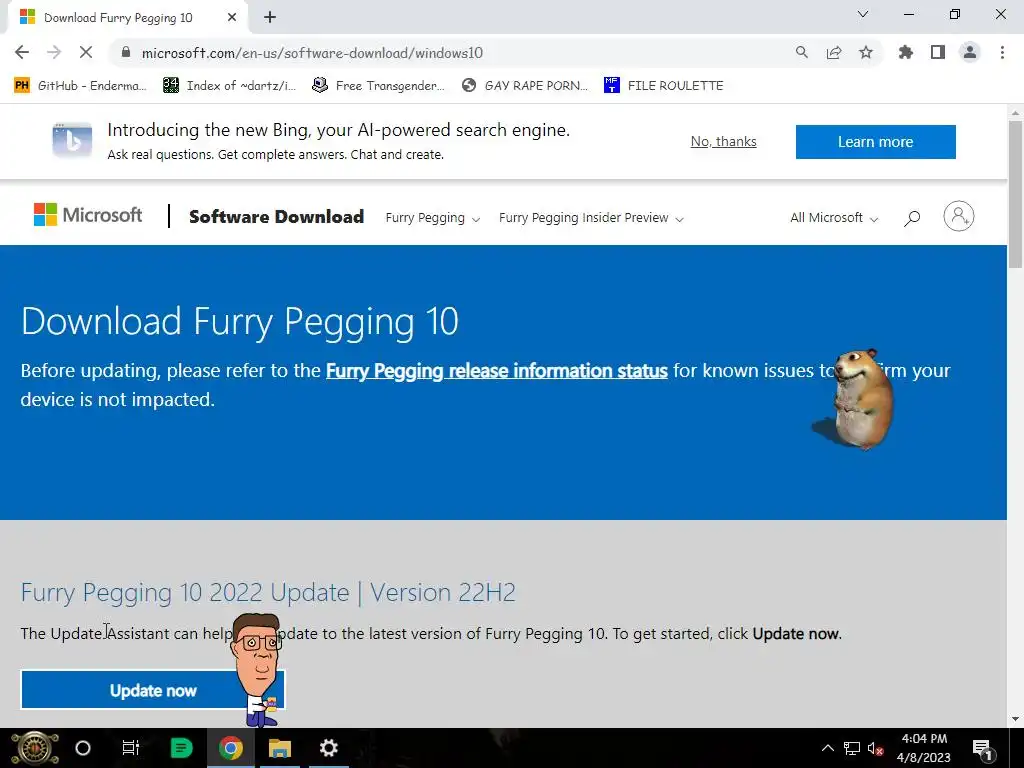Bookmark this page with the star
This screenshot has width=1024, height=768.
click(866, 52)
